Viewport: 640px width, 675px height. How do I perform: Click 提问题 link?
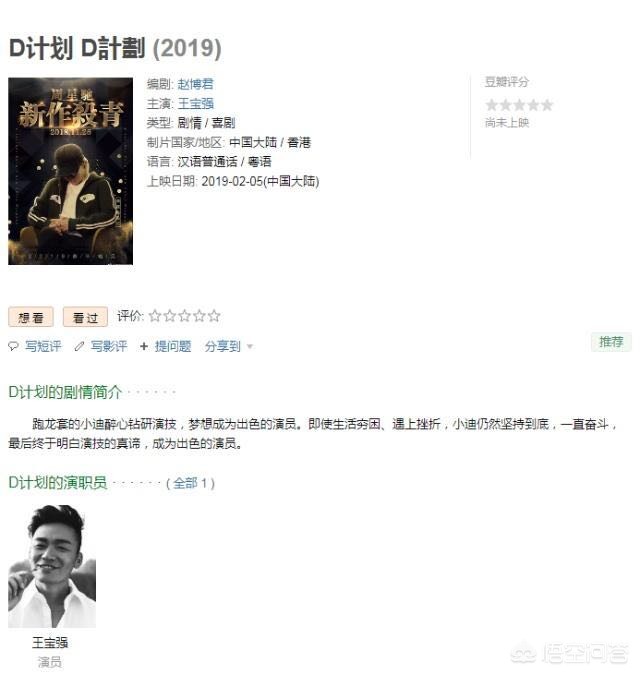coord(173,346)
